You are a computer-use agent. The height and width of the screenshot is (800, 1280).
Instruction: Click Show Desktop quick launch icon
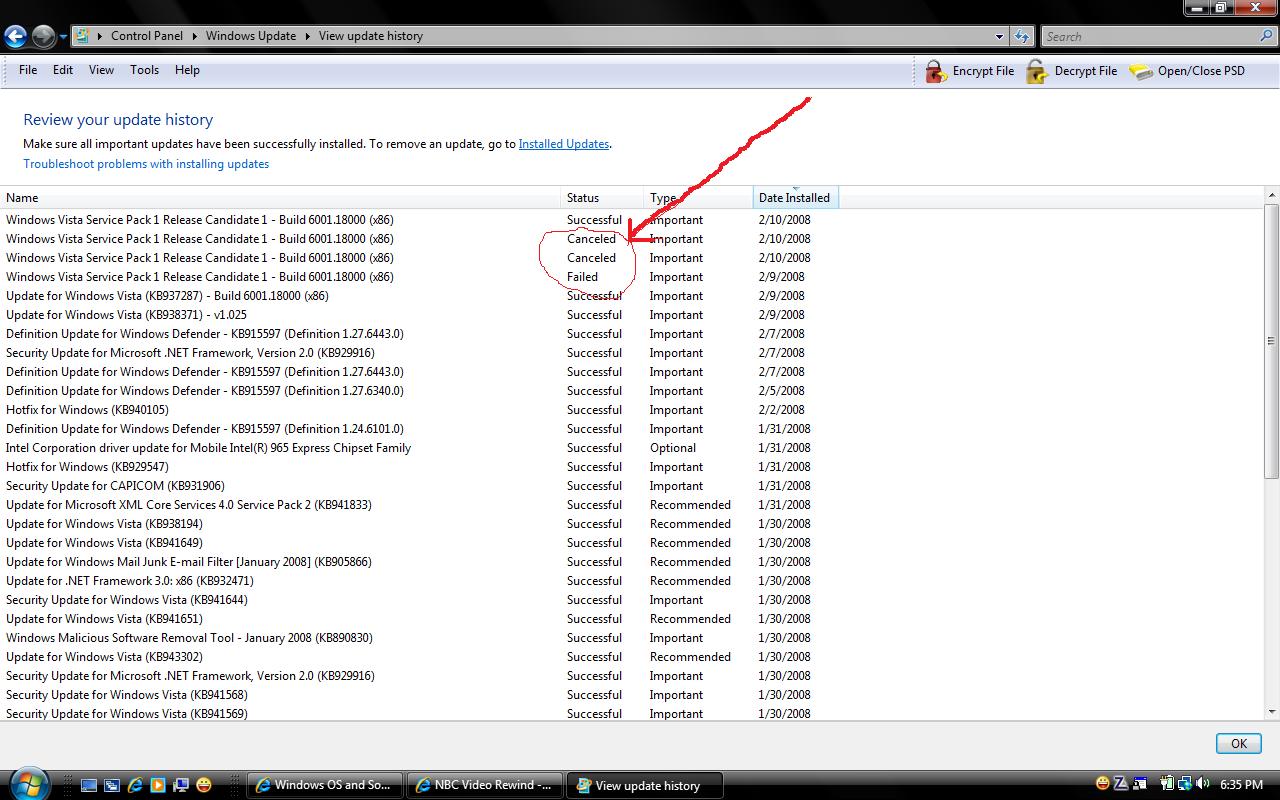point(89,785)
